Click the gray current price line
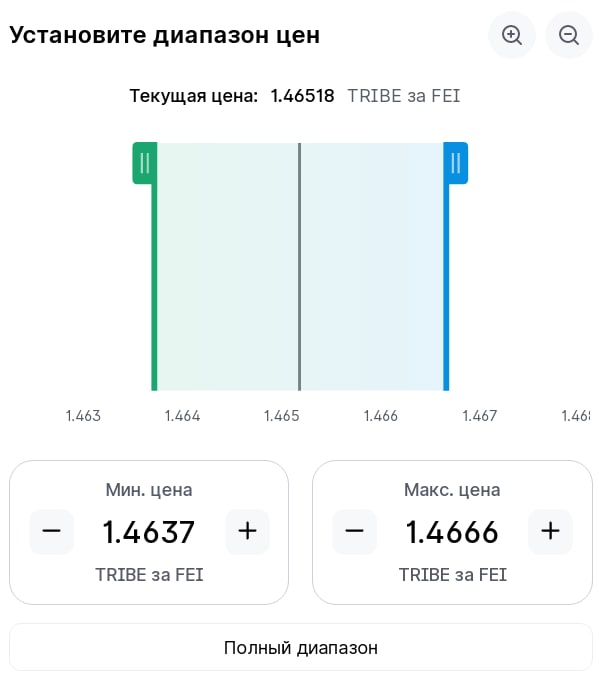This screenshot has height=675, width=599. tap(300, 267)
